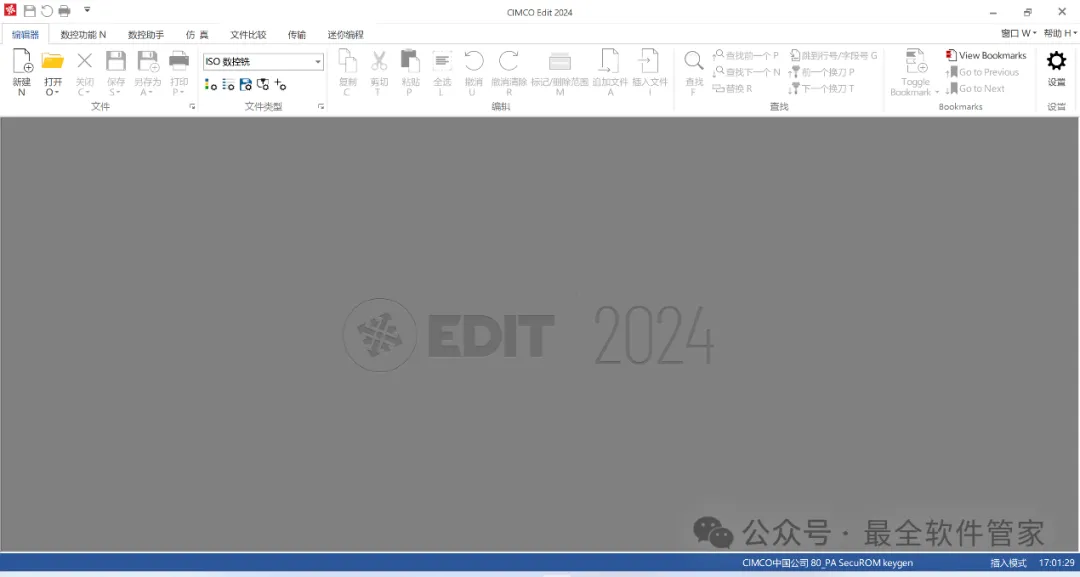
Task: Click quick access print icon in title bar
Action: pyautogui.click(x=64, y=11)
